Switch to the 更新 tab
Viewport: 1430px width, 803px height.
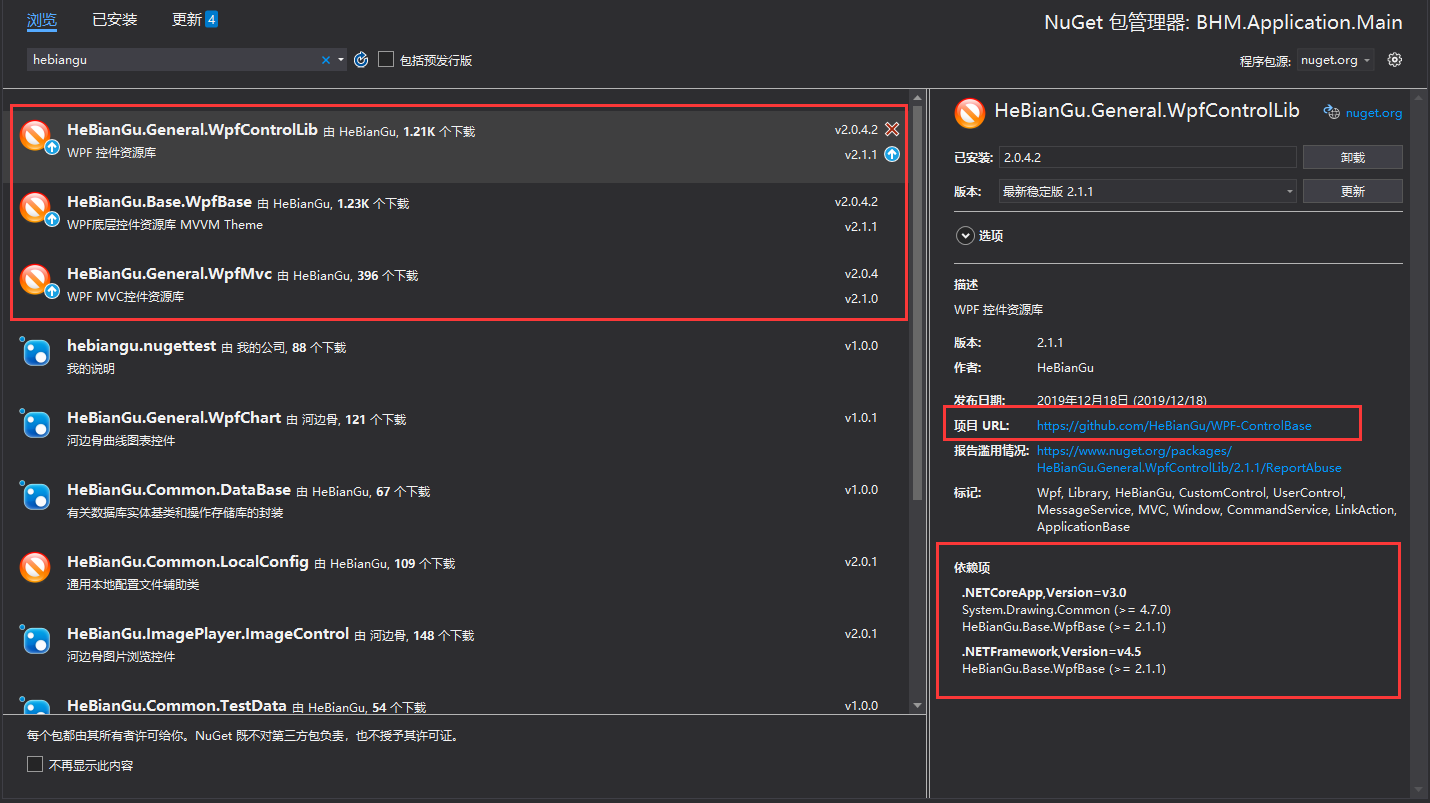[187, 20]
